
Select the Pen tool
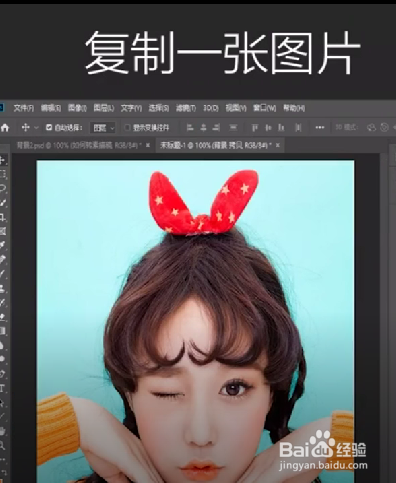[2, 374]
